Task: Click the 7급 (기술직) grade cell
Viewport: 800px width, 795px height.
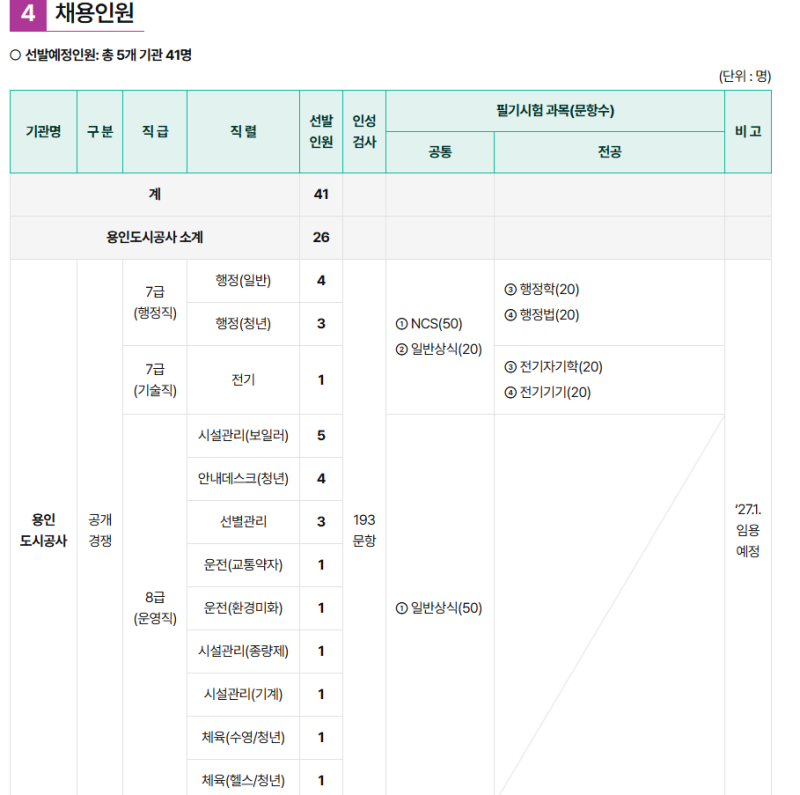Action: pyautogui.click(x=155, y=380)
